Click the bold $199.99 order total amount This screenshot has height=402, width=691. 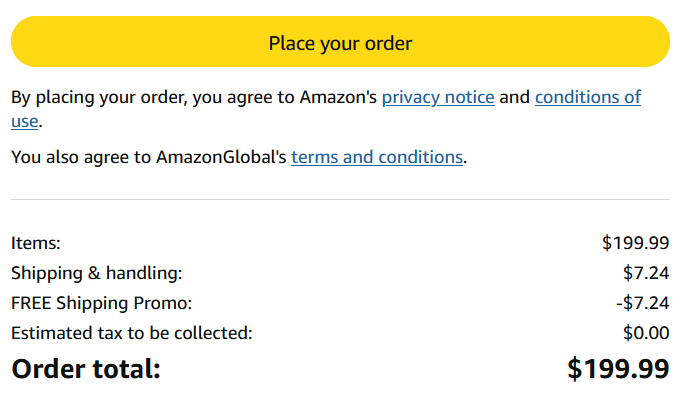(618, 368)
